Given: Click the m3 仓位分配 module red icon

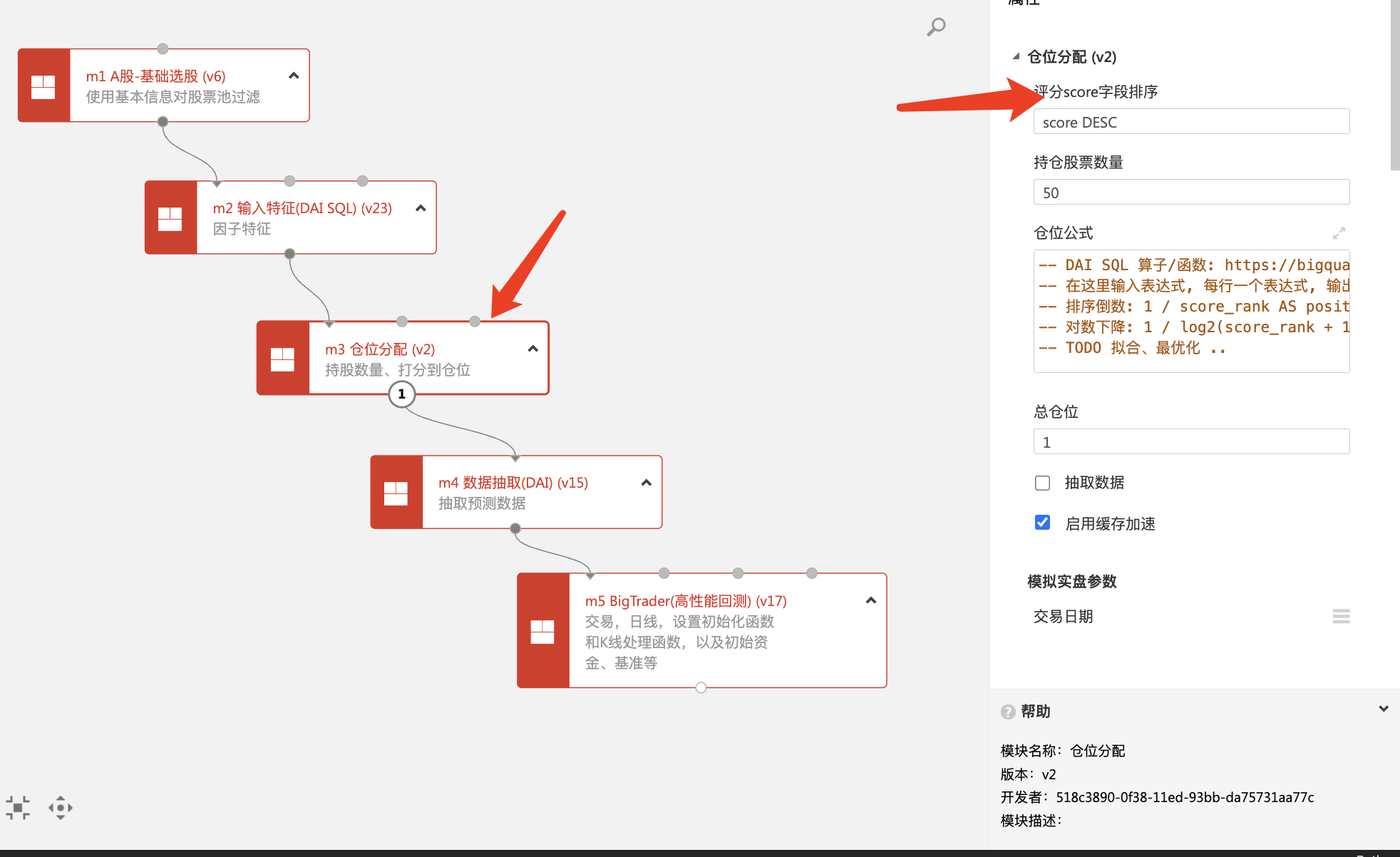Looking at the screenshot, I should coord(283,359).
